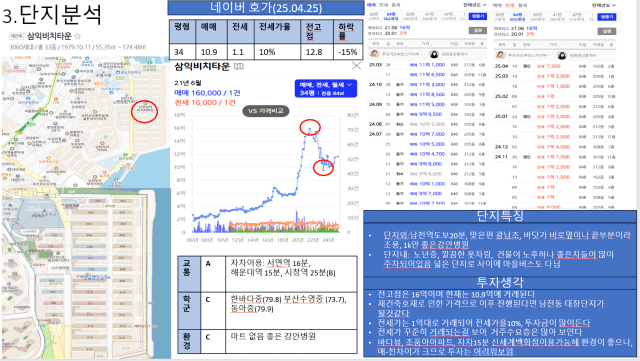Click the 투자생각 section heading
The image size is (640, 361).
[x=500, y=282]
